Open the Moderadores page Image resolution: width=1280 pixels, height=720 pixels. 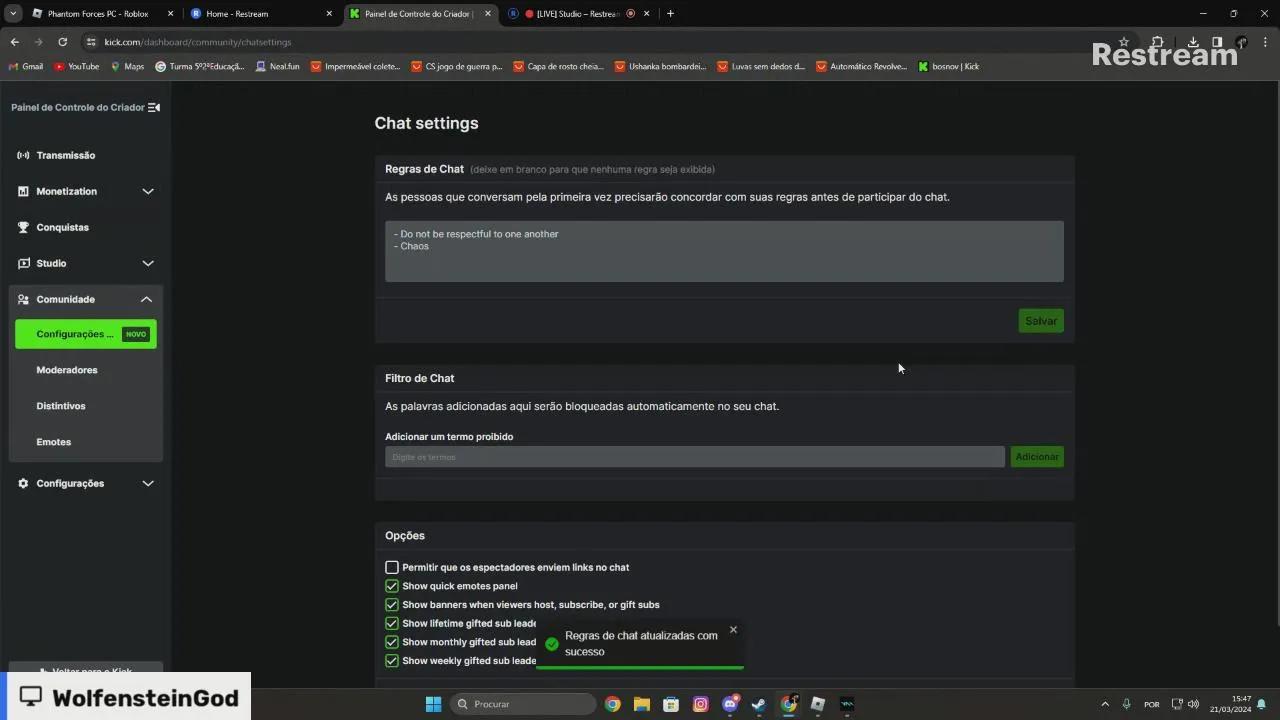pyautogui.click(x=67, y=370)
